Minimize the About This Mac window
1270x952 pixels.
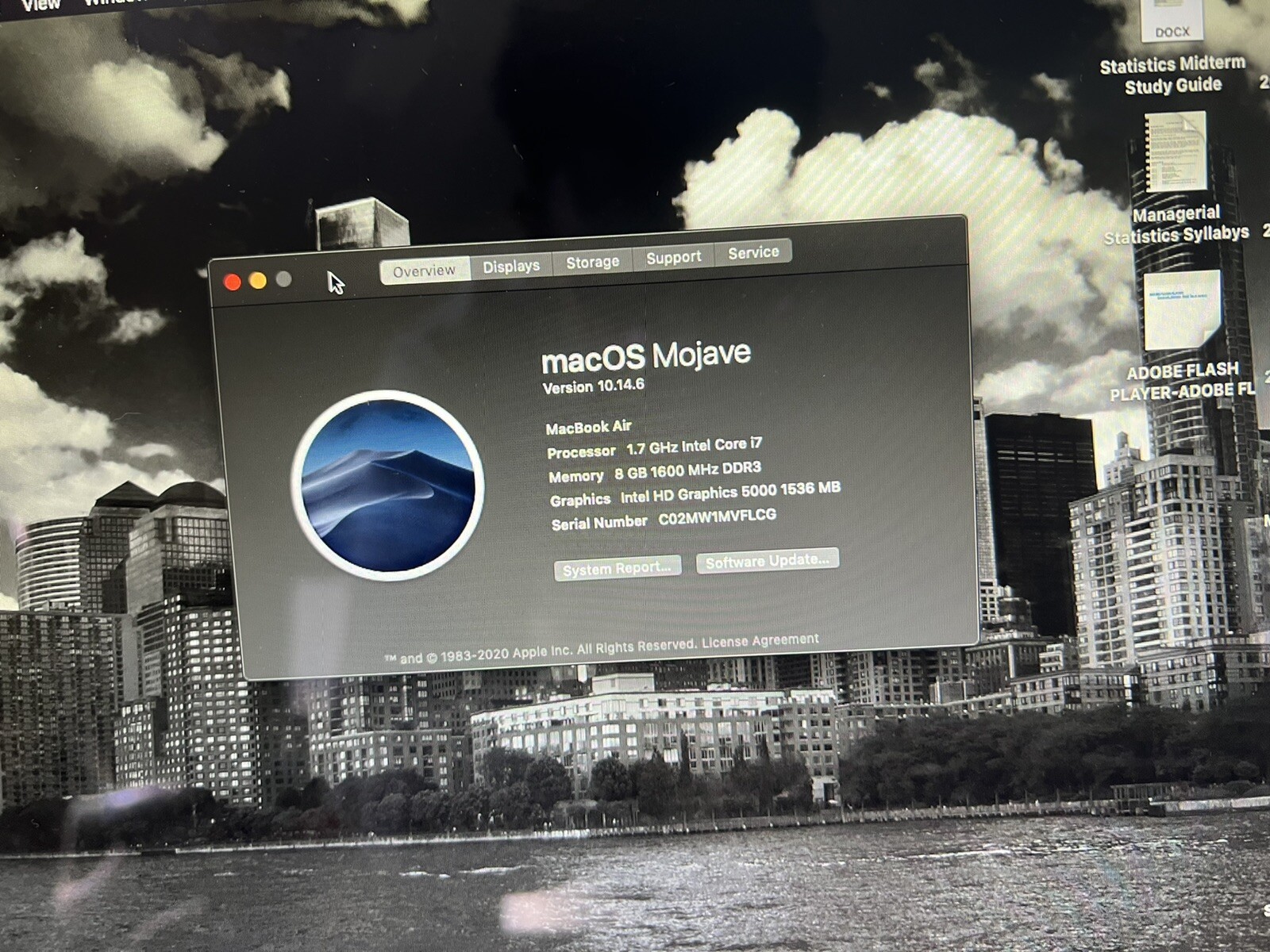258,281
